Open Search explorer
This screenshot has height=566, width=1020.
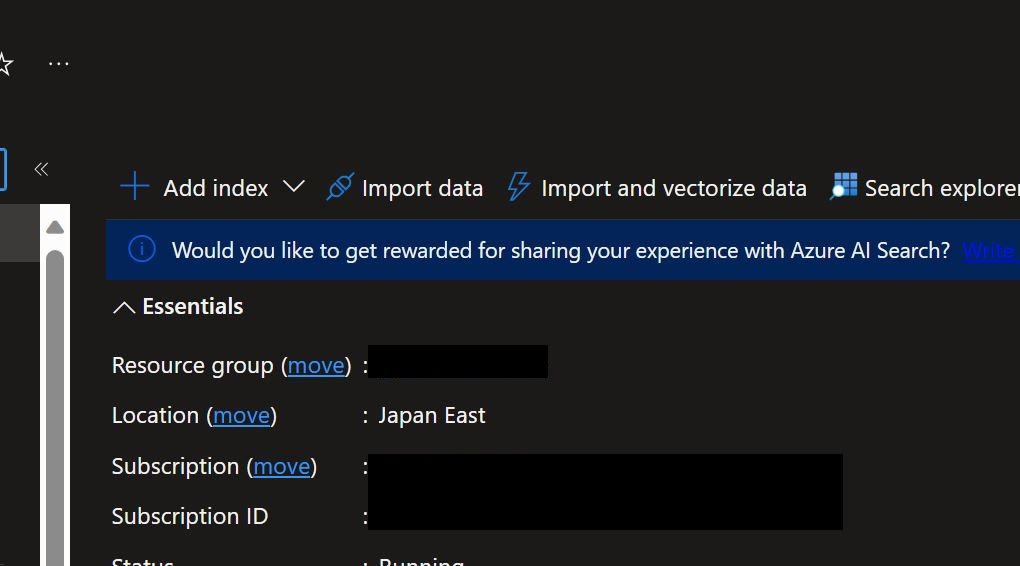tap(942, 188)
